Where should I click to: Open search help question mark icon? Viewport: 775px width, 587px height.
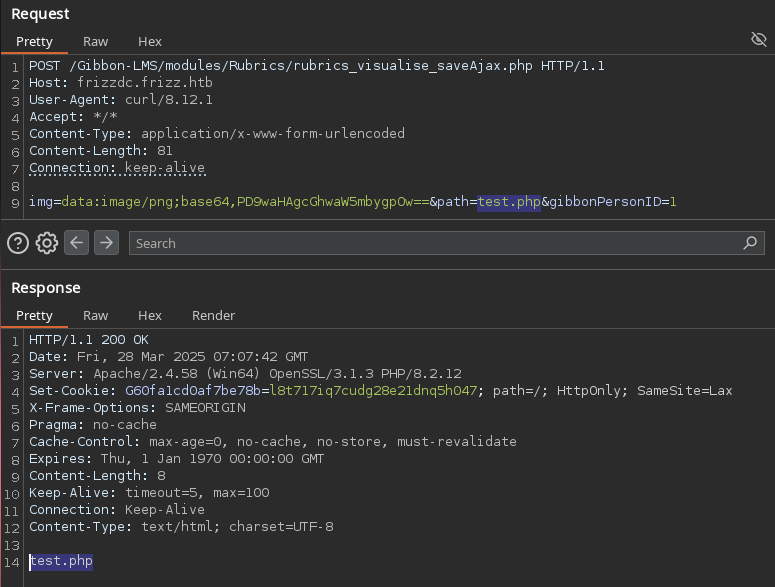(18, 243)
